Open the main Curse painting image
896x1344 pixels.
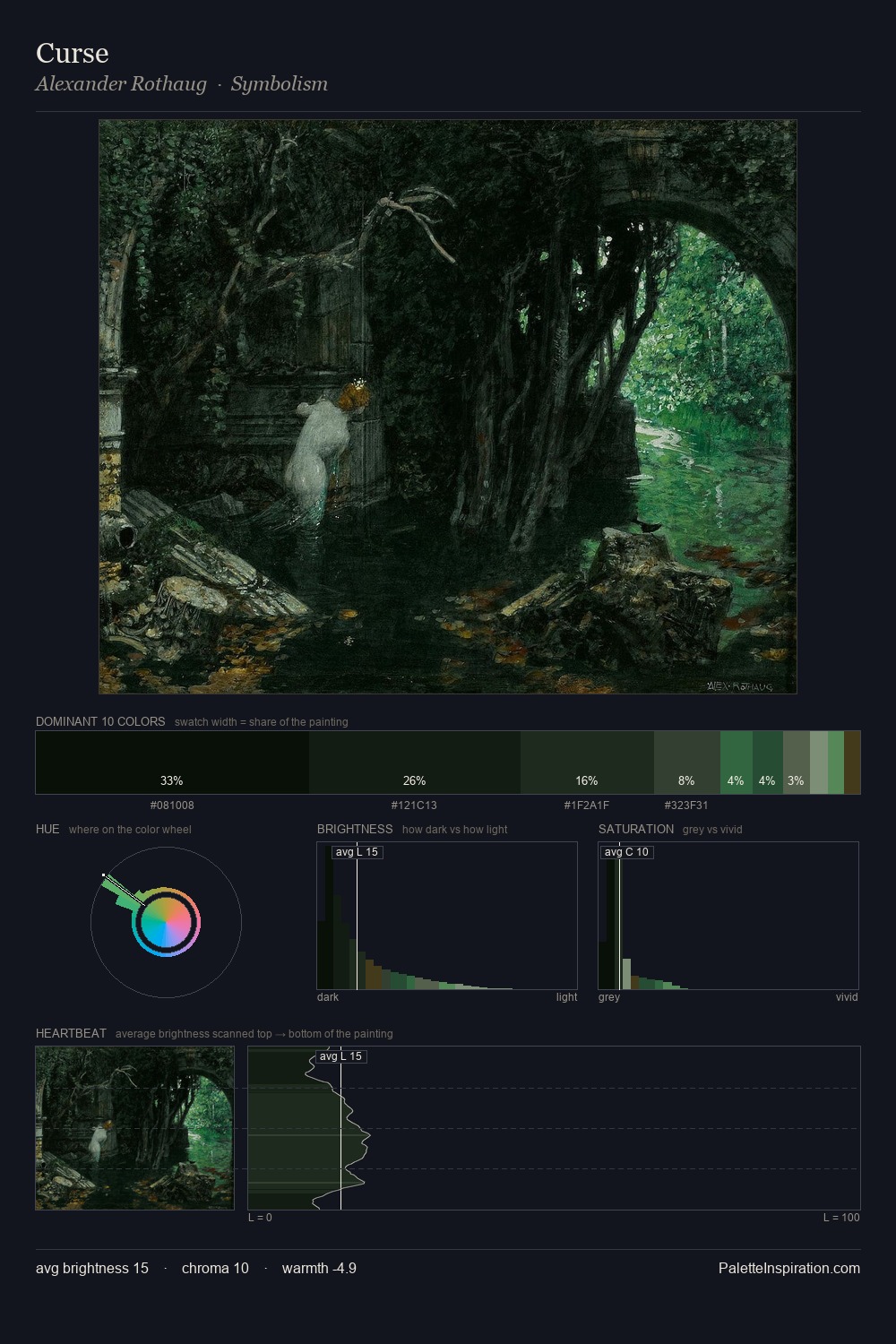pyautogui.click(x=448, y=407)
